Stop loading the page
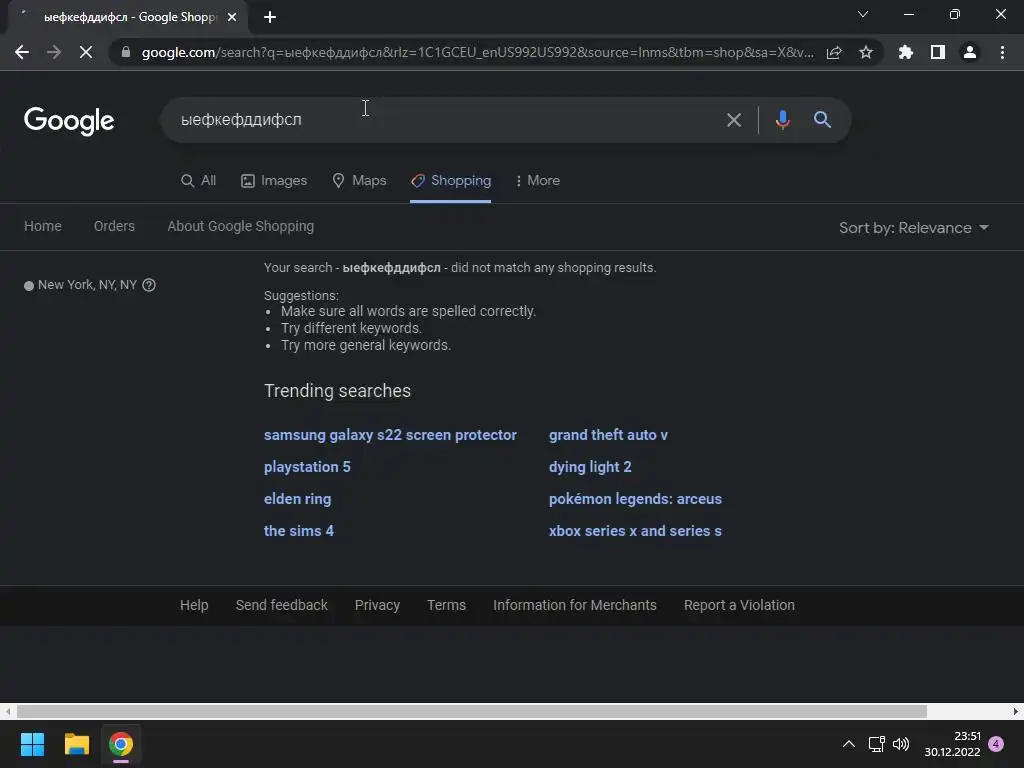1024x768 pixels. (86, 52)
